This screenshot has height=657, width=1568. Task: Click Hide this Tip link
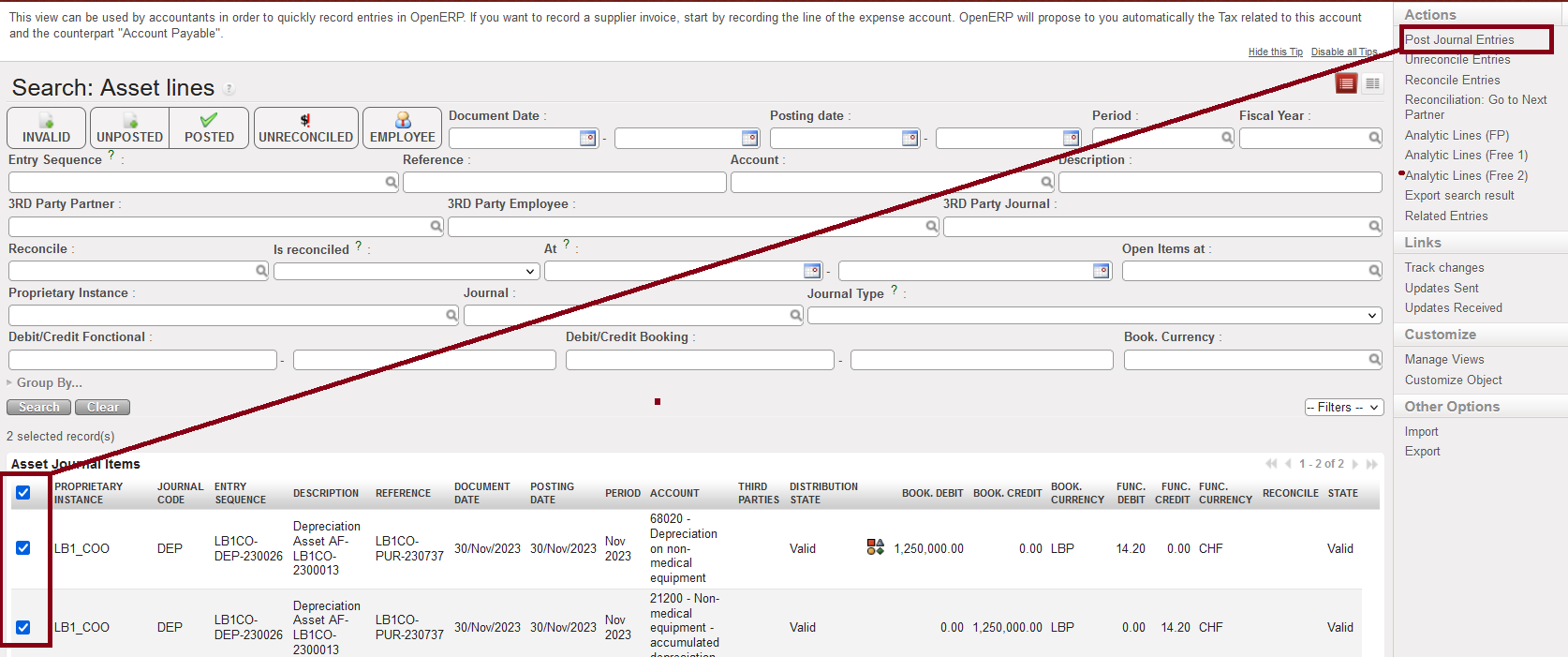[1276, 52]
